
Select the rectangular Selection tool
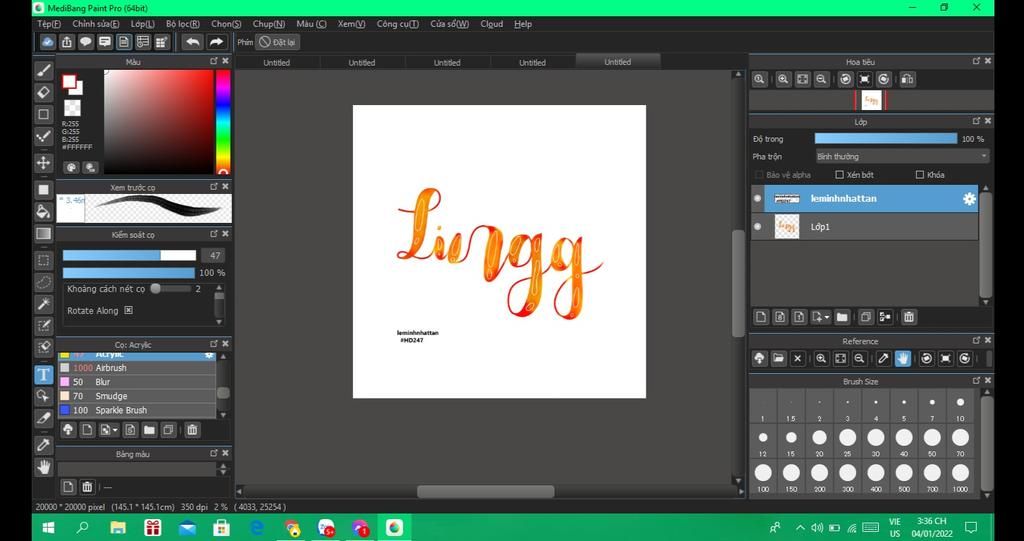[x=44, y=261]
